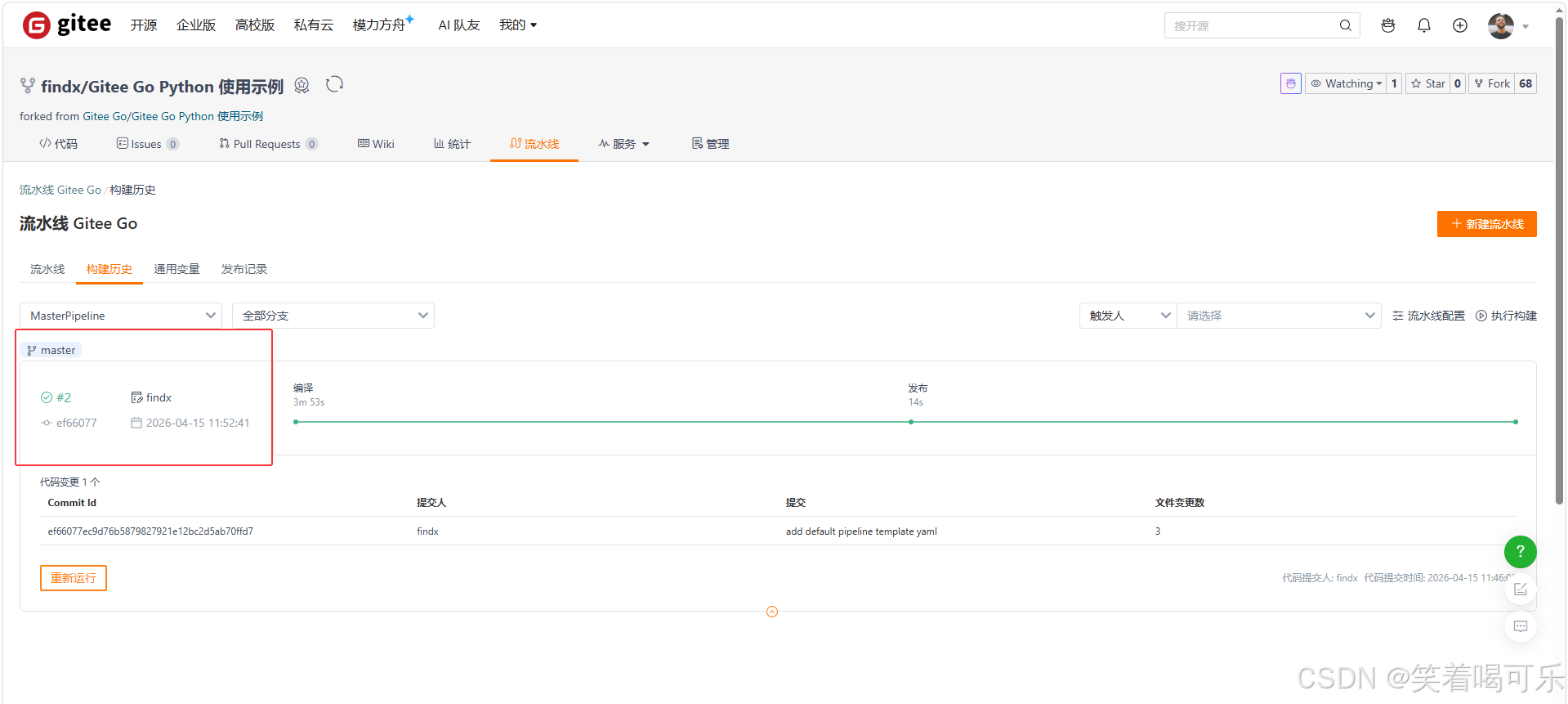Click the 流水线 Gitee Go breadcrumb link
This screenshot has width=1568, height=704.
60,190
